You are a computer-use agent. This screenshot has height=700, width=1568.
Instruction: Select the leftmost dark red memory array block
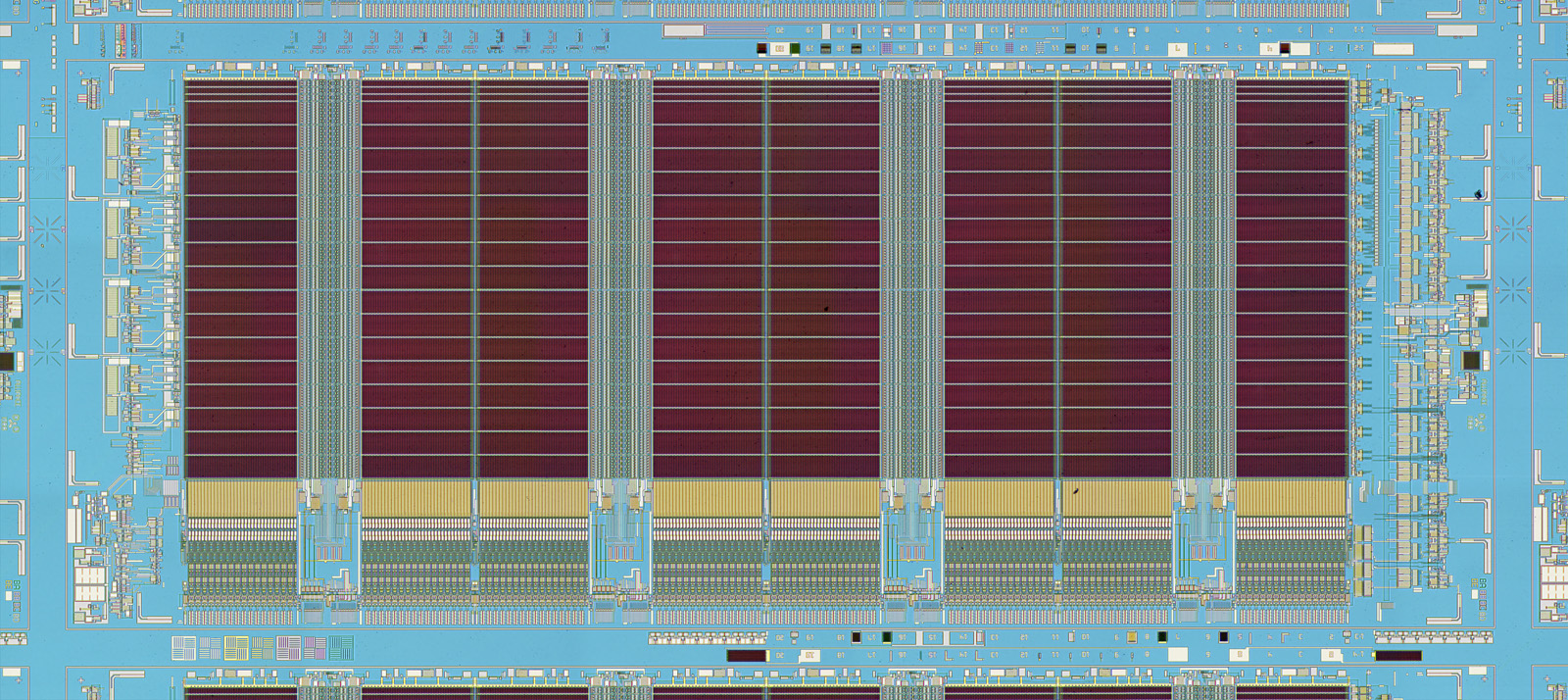click(x=241, y=278)
